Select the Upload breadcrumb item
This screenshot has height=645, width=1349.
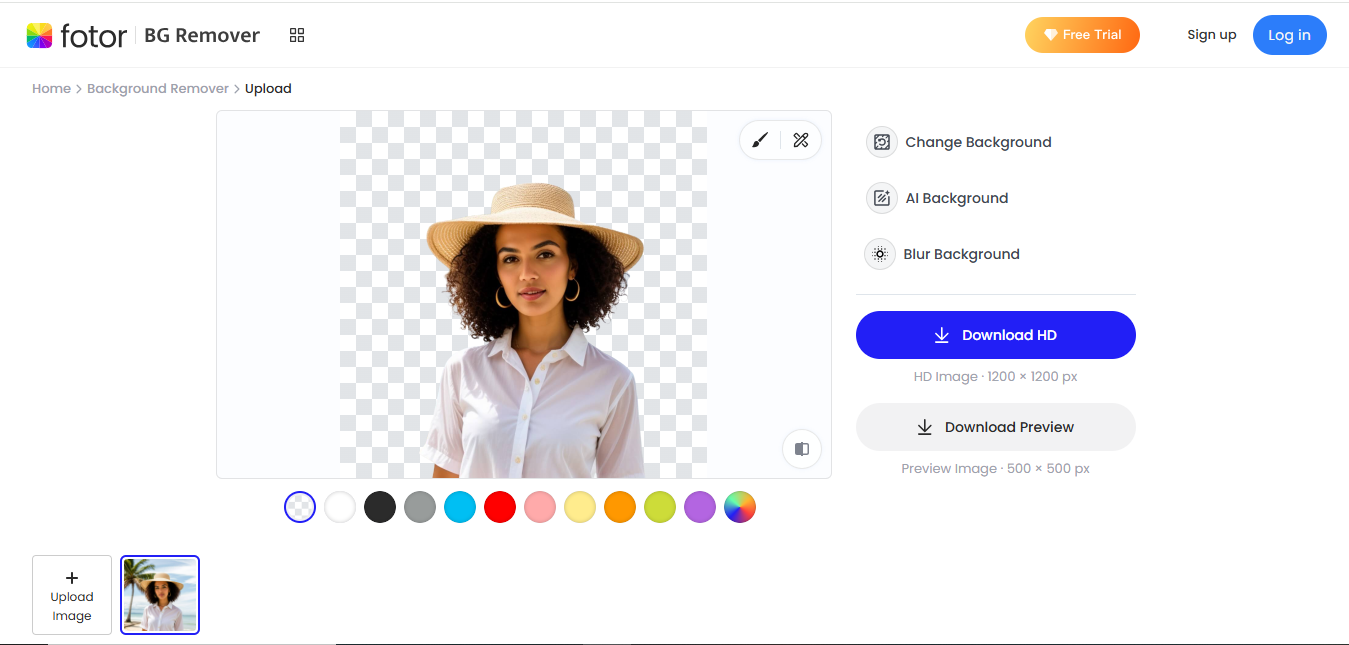[268, 88]
